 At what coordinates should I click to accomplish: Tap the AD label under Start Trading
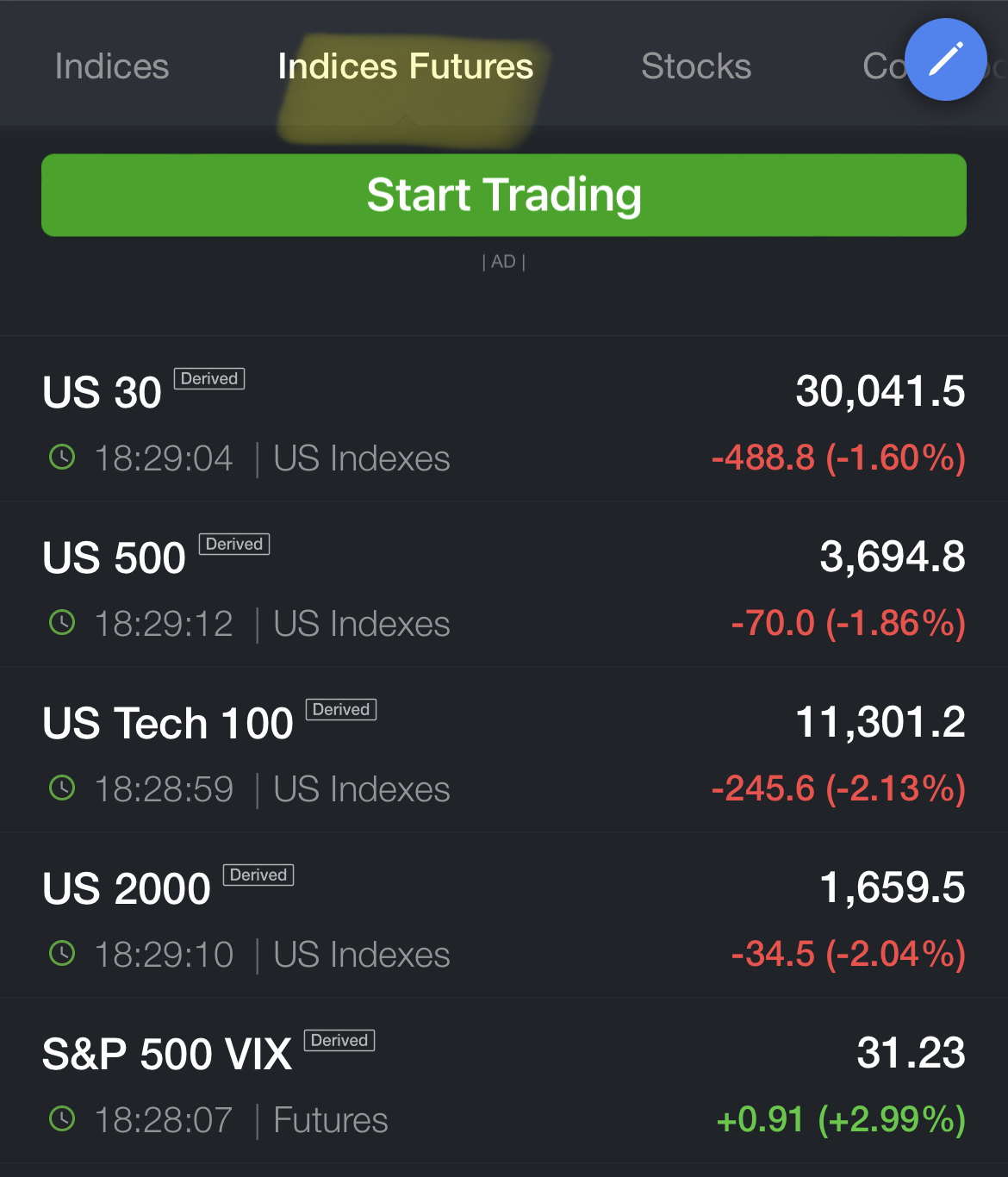pos(504,261)
